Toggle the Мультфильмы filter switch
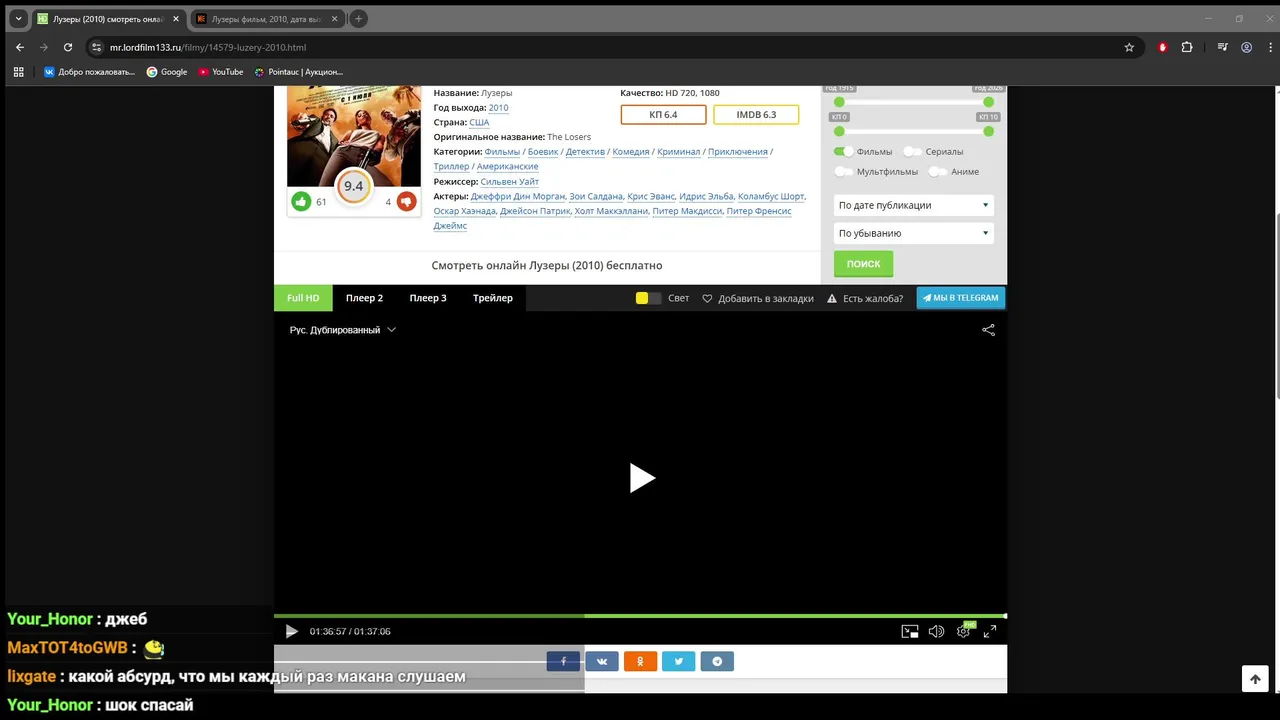The height and width of the screenshot is (720, 1280). (x=844, y=172)
